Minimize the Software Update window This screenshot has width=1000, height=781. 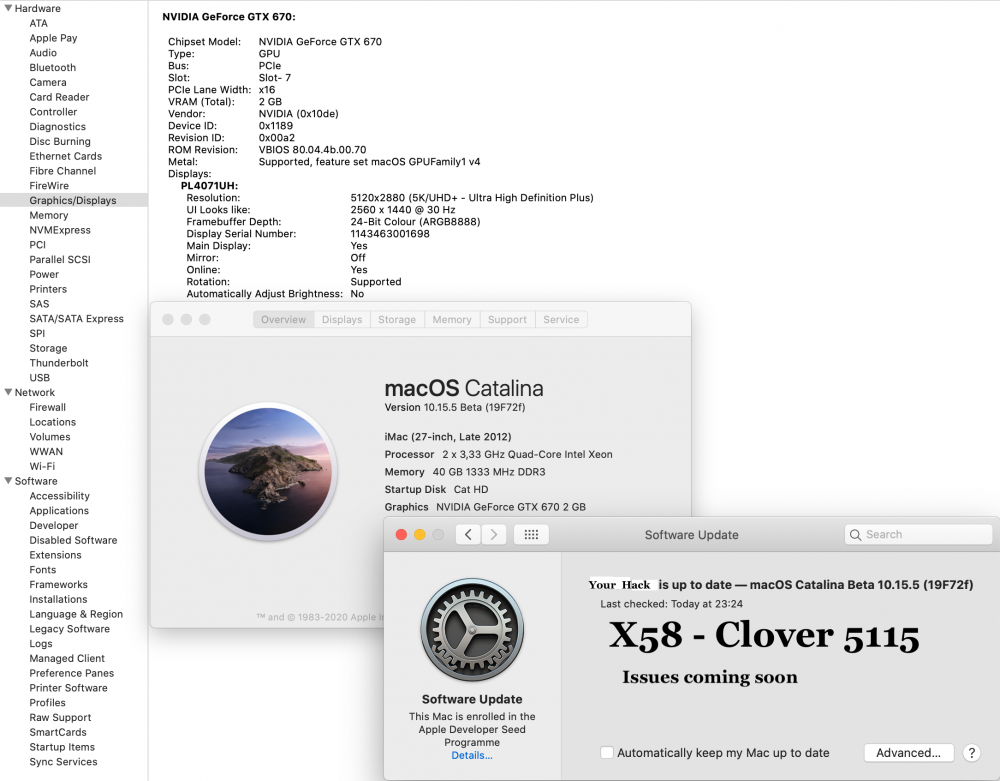[x=420, y=535]
